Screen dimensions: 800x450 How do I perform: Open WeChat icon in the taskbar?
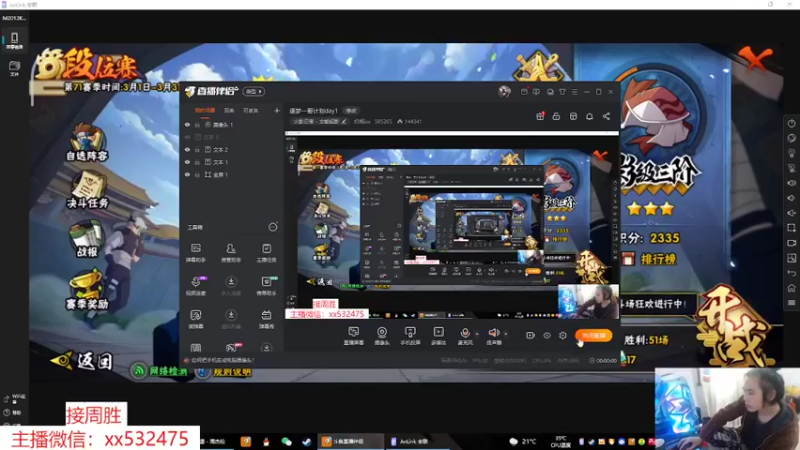coord(286,442)
